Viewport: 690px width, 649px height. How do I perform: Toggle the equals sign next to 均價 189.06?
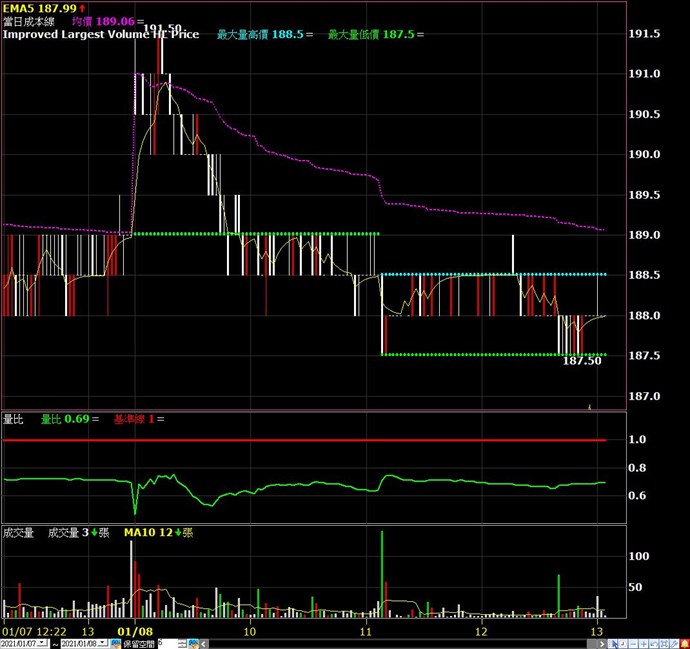pos(139,21)
